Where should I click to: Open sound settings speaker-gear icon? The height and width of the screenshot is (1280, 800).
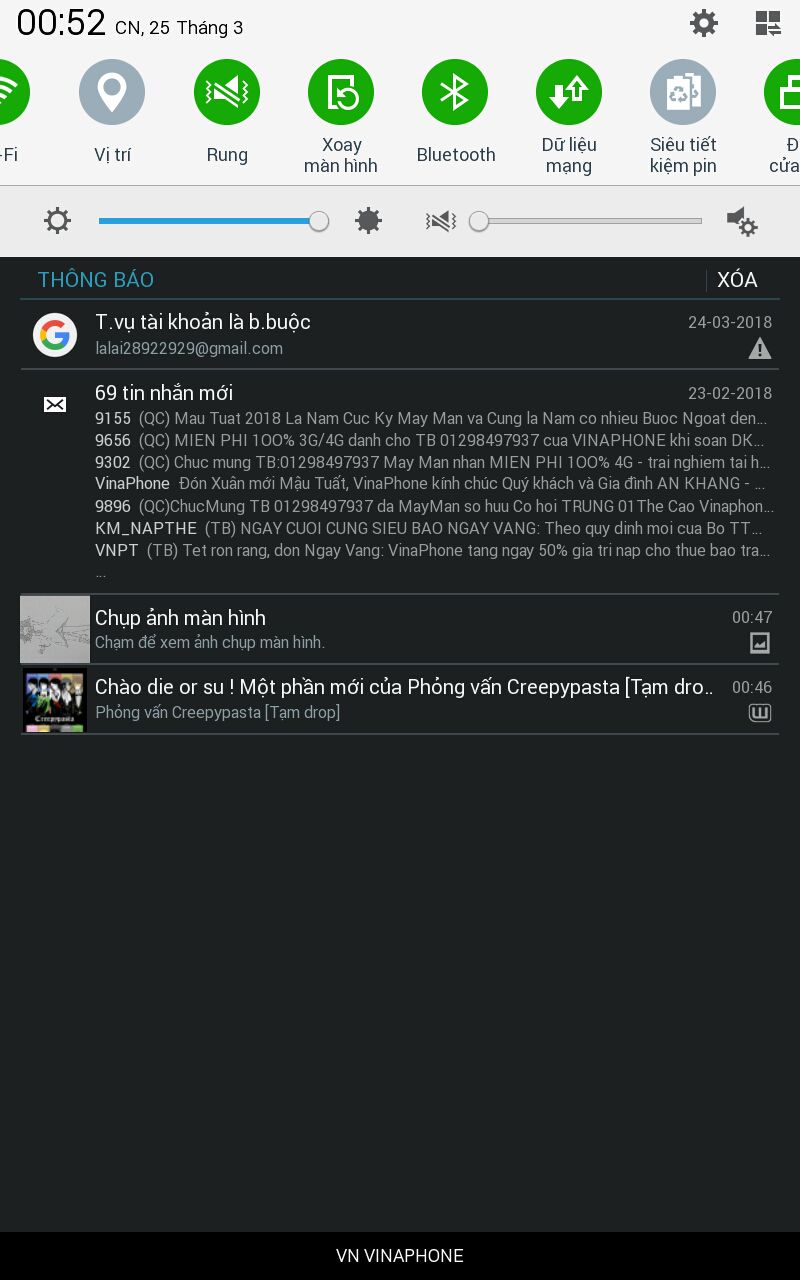[x=741, y=221]
